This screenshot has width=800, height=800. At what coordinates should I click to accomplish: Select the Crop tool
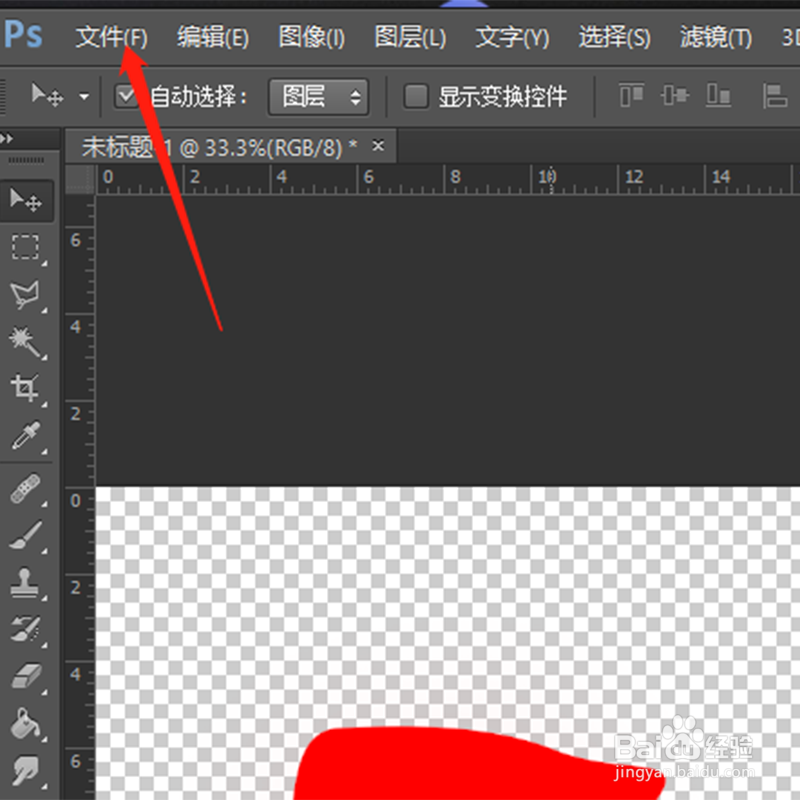click(x=26, y=389)
